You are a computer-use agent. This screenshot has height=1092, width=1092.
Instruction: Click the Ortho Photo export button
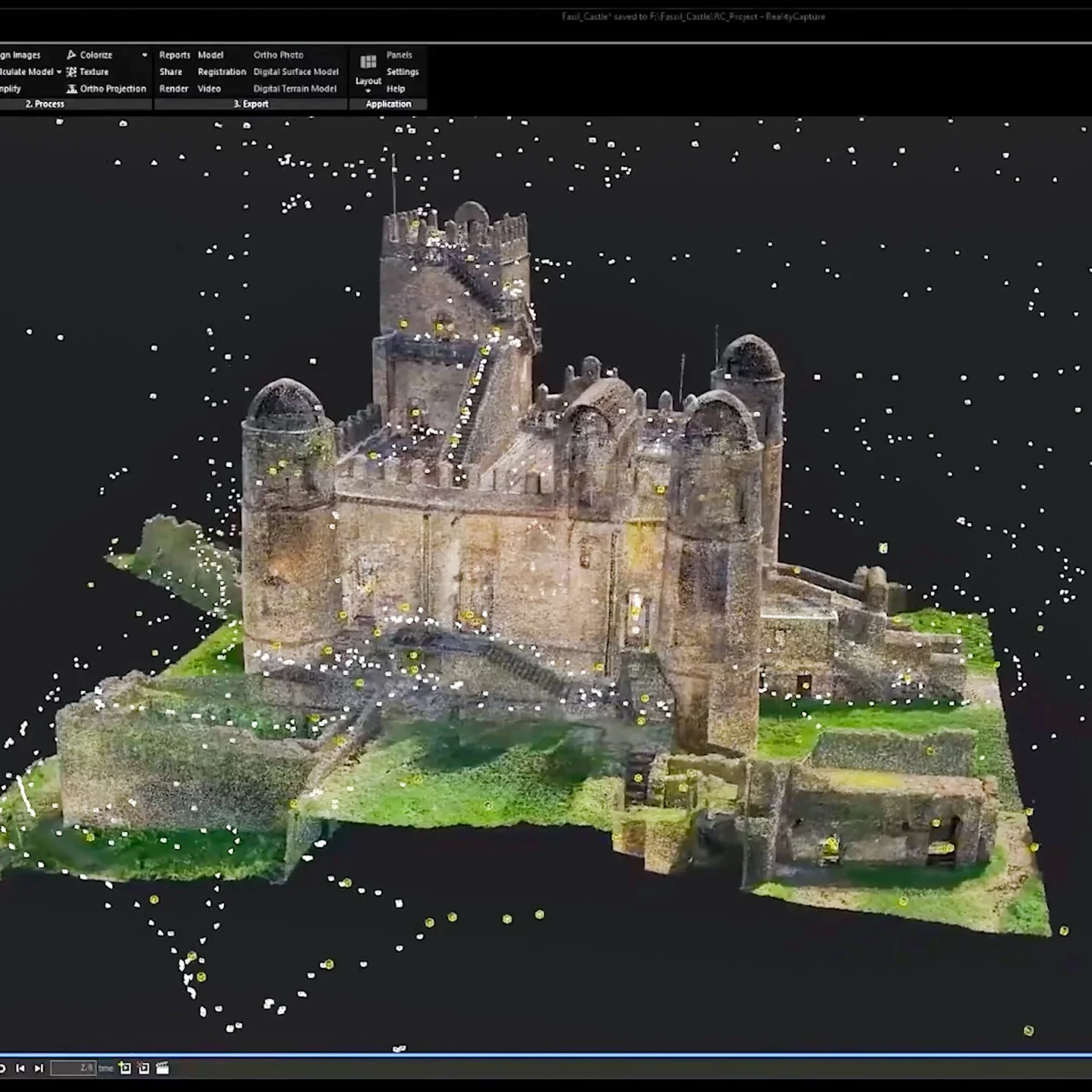pos(278,55)
